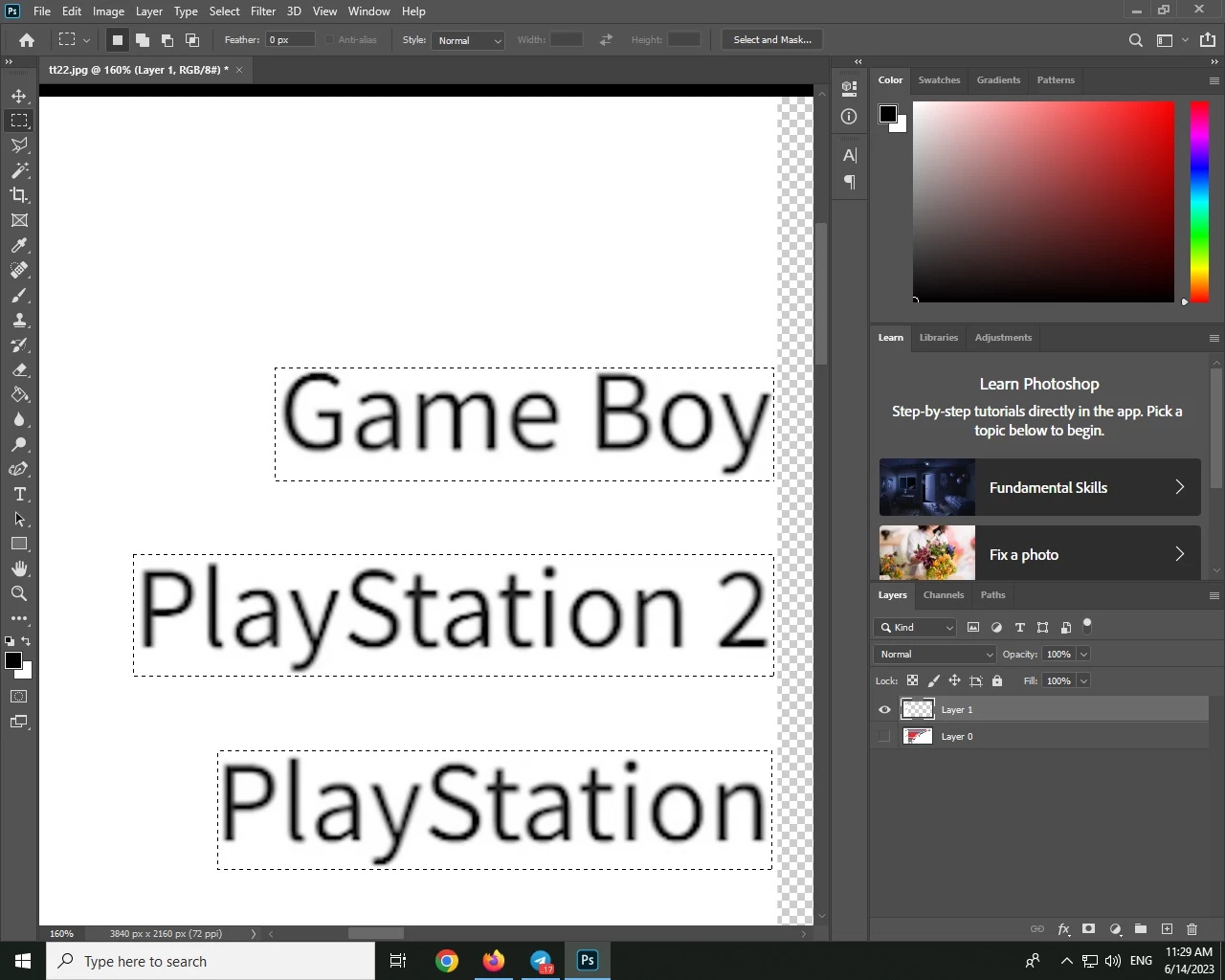The image size is (1225, 980).
Task: Switch to the Libraries tab
Action: tap(938, 338)
